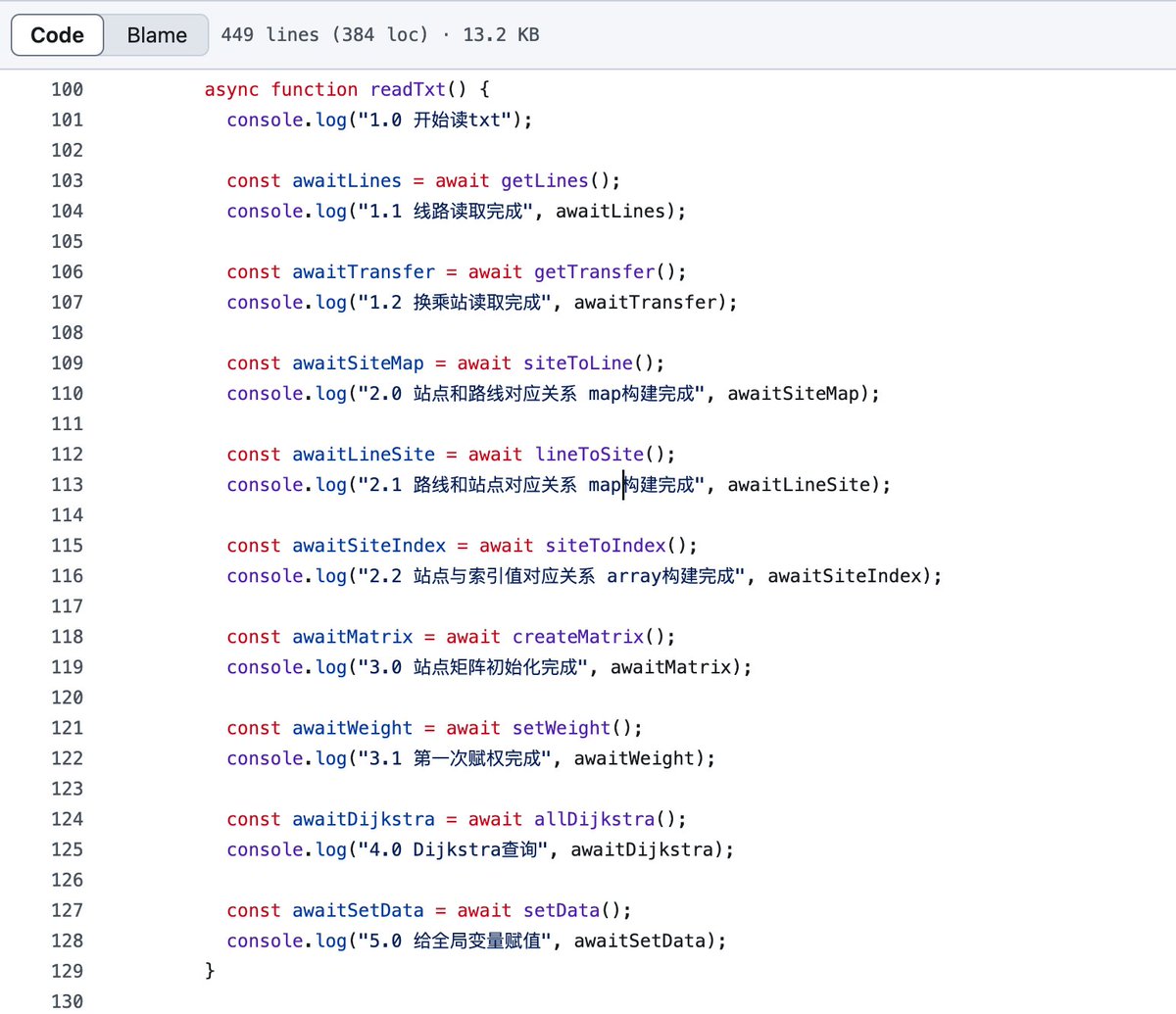Select line number 118
This screenshot has width=1176, height=1014.
pyautogui.click(x=68, y=636)
